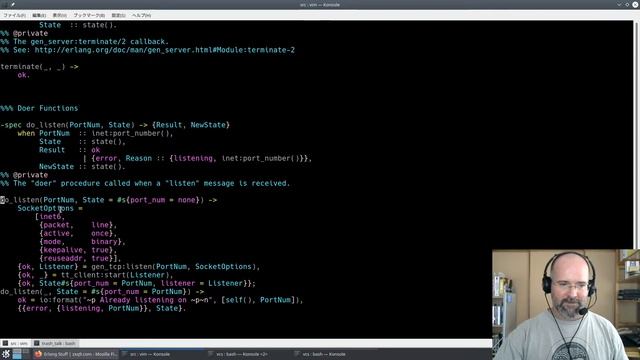Close the Konsole window
The width and height of the screenshot is (640, 360).
[x=635, y=4]
